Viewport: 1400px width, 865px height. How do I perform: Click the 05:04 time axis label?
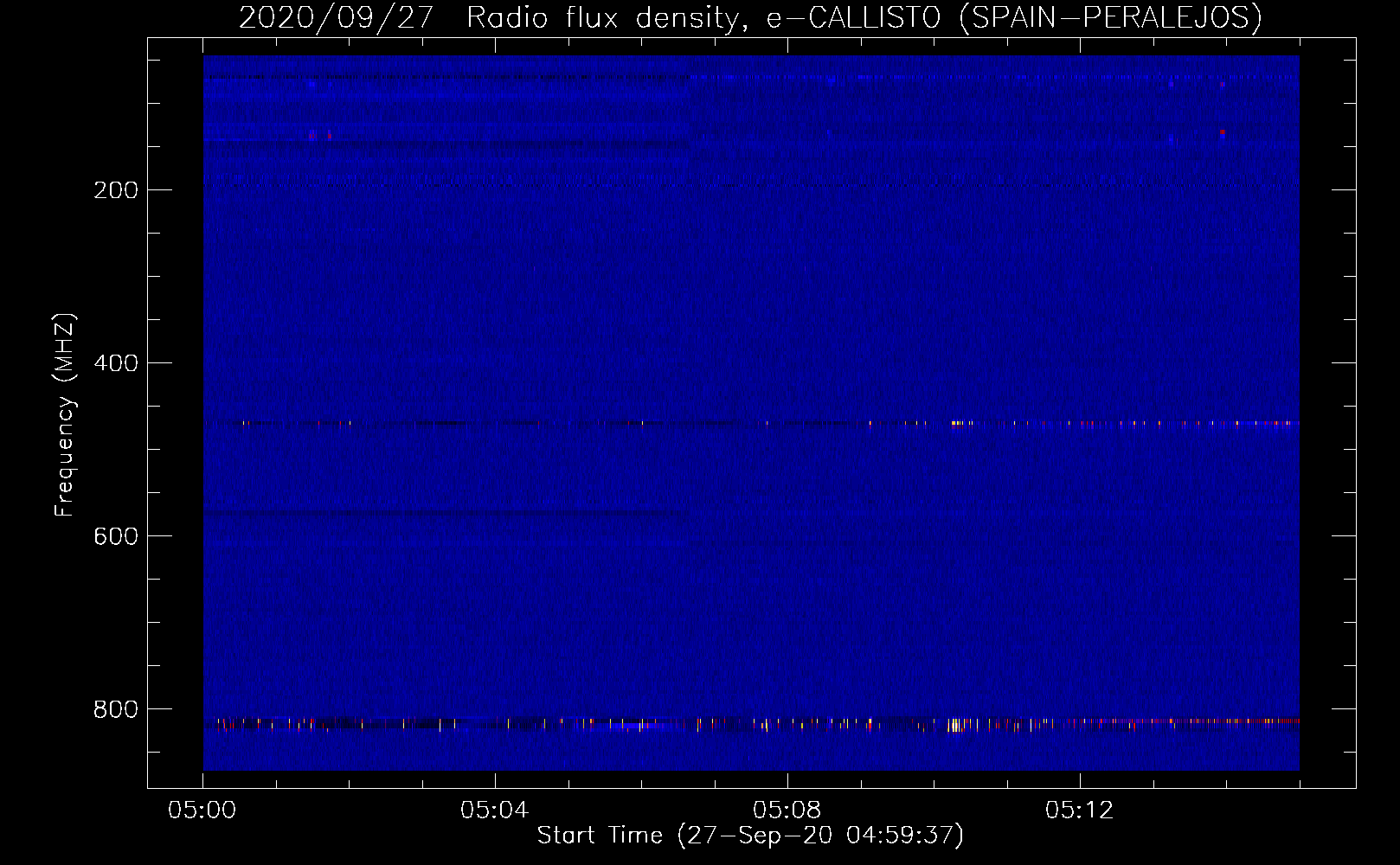[494, 811]
